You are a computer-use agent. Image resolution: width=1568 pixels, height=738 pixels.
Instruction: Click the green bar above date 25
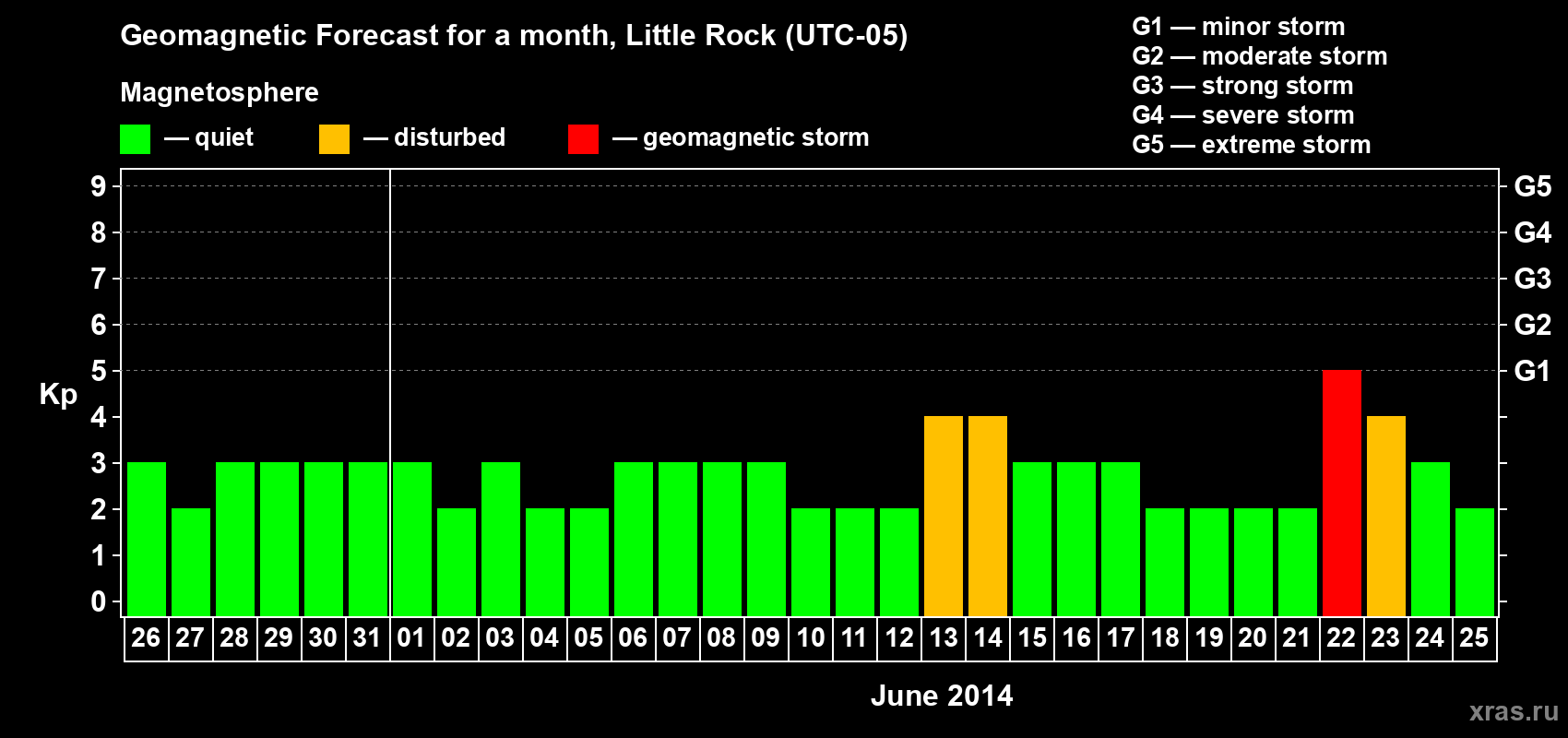tap(1475, 562)
